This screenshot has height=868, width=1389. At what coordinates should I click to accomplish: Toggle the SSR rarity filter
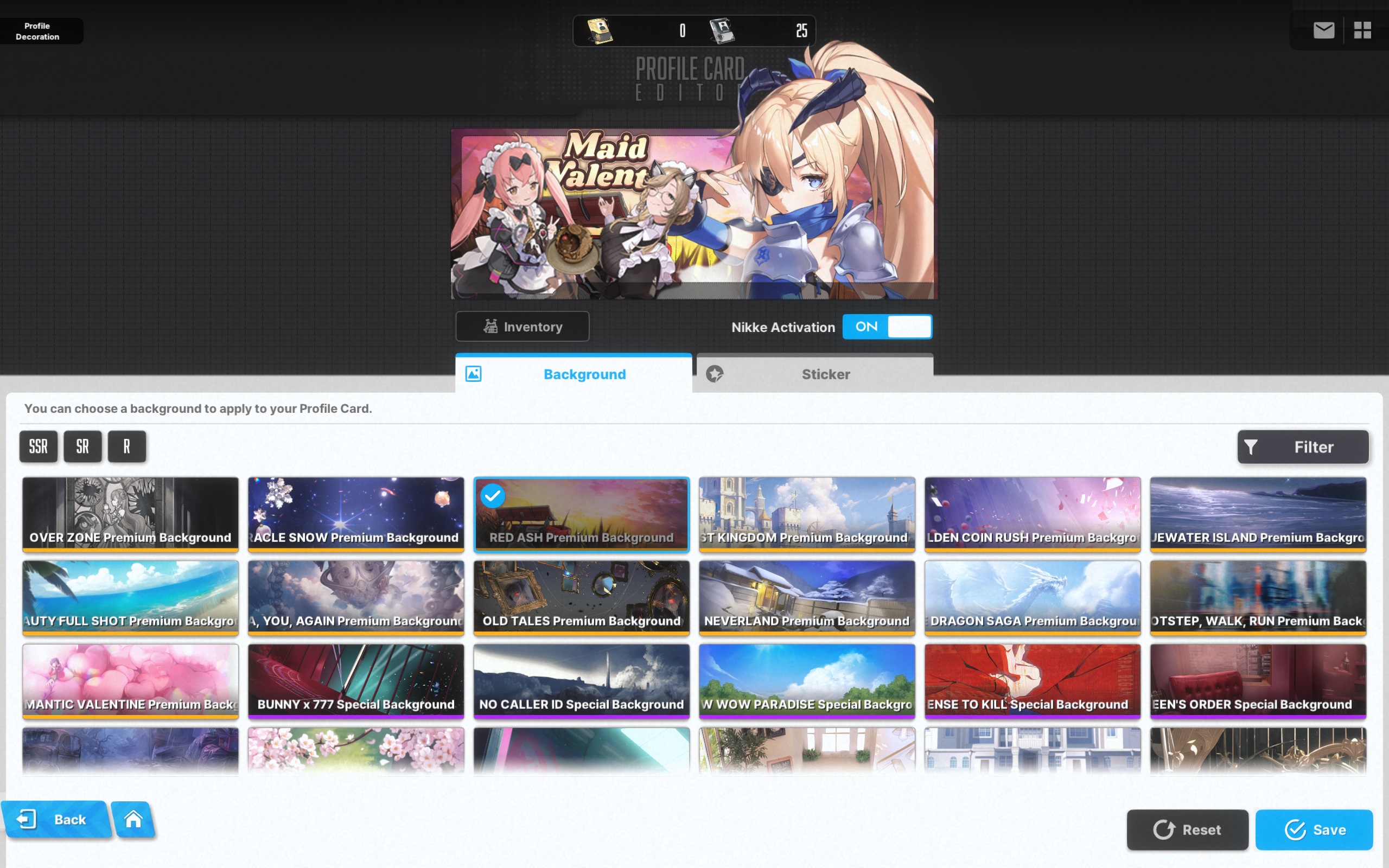pos(39,446)
